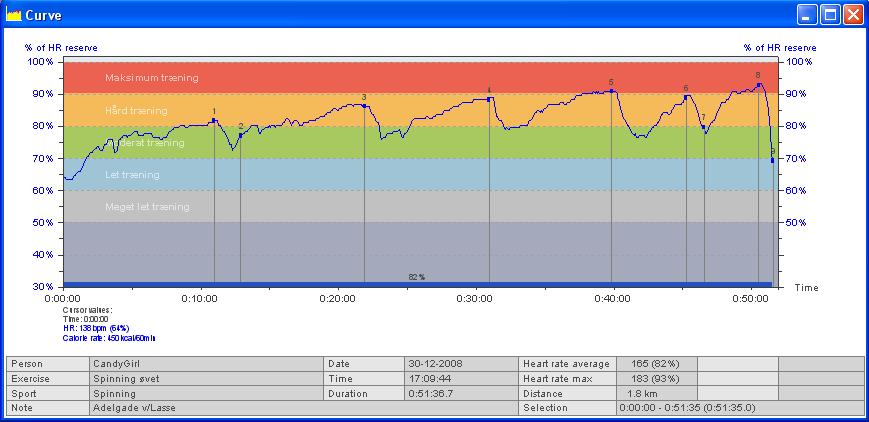Click heart rate max 183 (93%)

click(657, 379)
